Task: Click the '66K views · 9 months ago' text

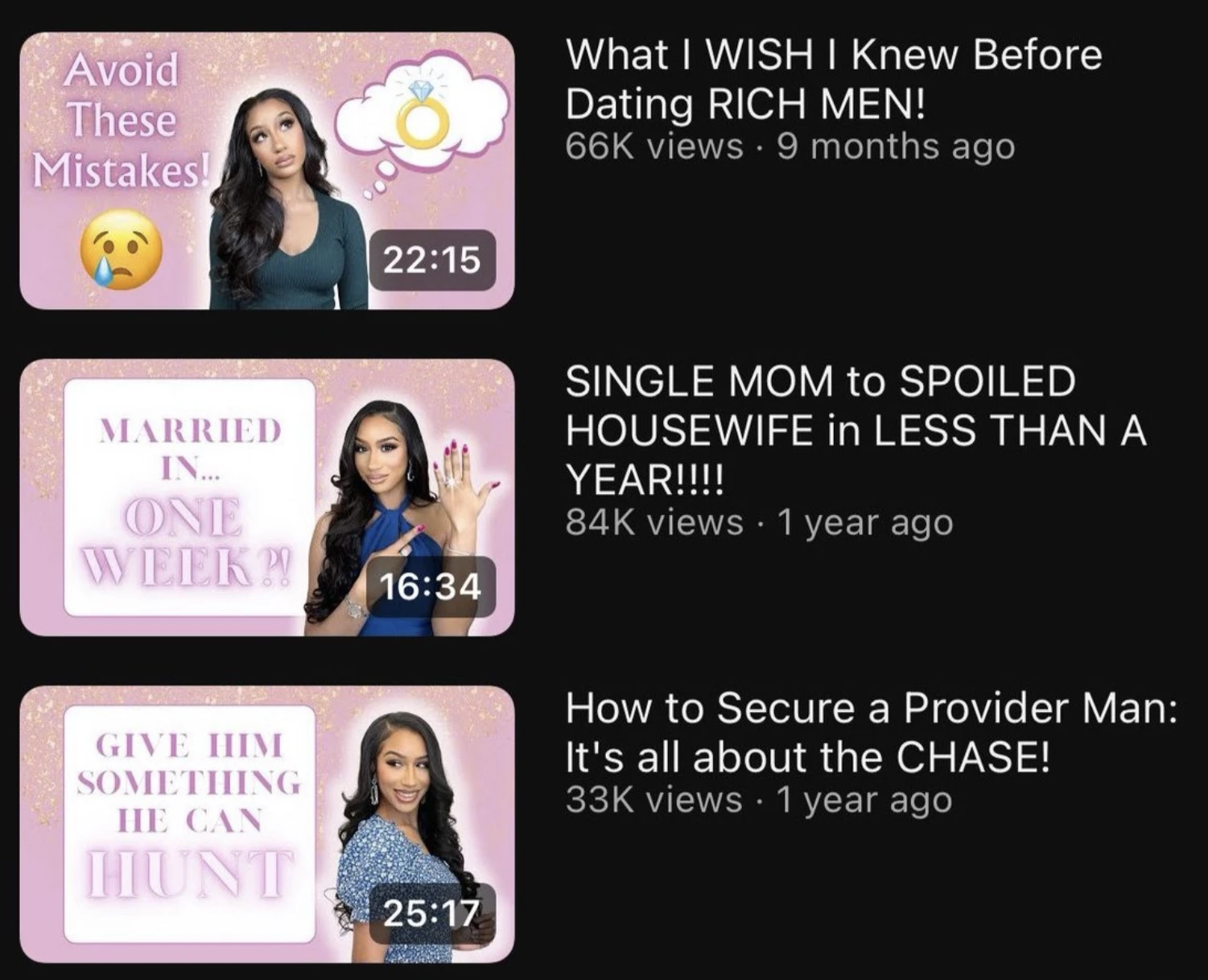Action: coord(790,146)
